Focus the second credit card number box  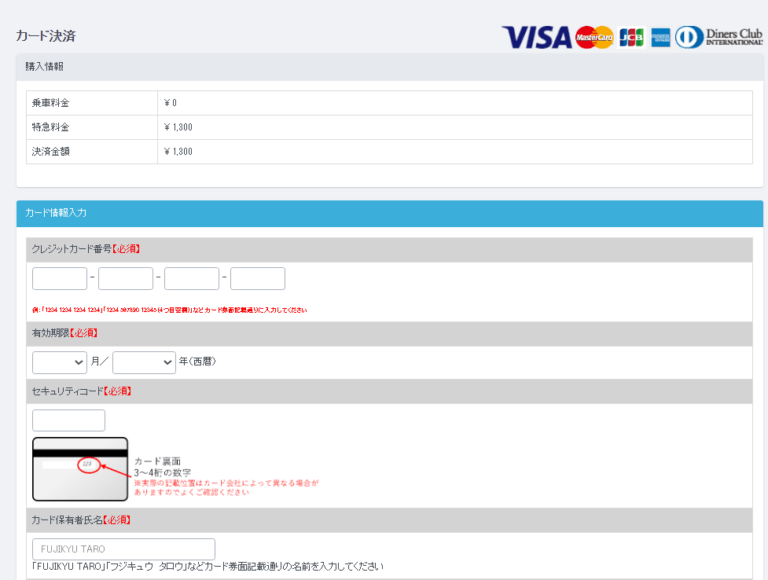point(126,279)
